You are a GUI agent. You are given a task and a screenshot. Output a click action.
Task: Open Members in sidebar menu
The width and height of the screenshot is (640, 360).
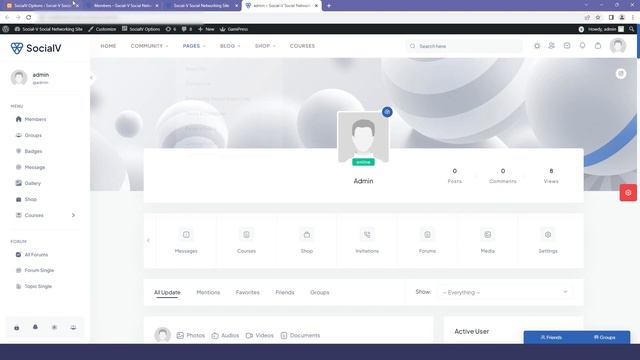click(x=31, y=119)
